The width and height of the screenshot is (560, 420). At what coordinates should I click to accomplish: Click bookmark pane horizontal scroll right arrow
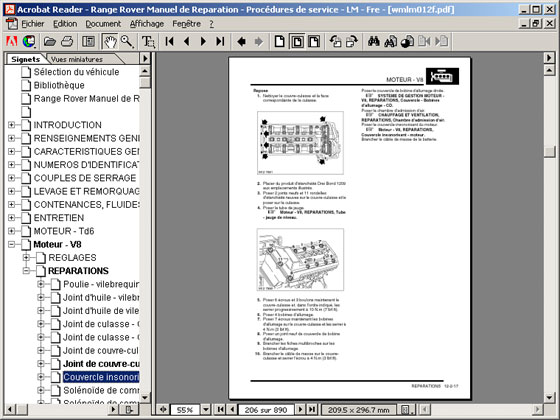[114, 409]
